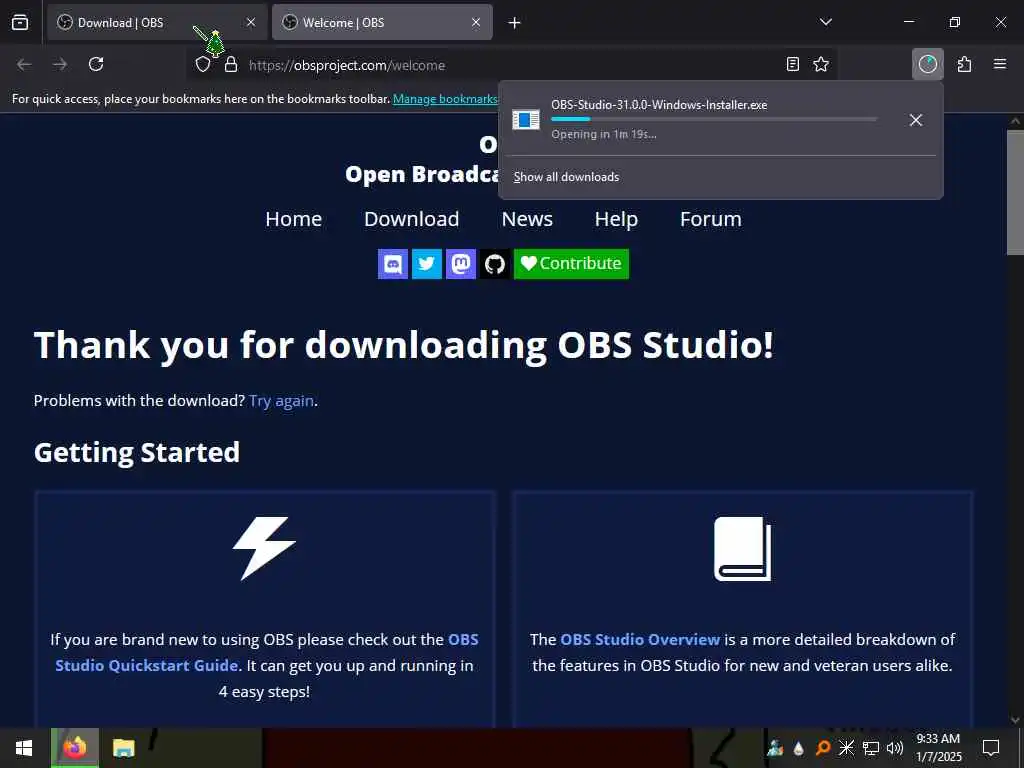Go to Download in site navigation

coord(411,219)
